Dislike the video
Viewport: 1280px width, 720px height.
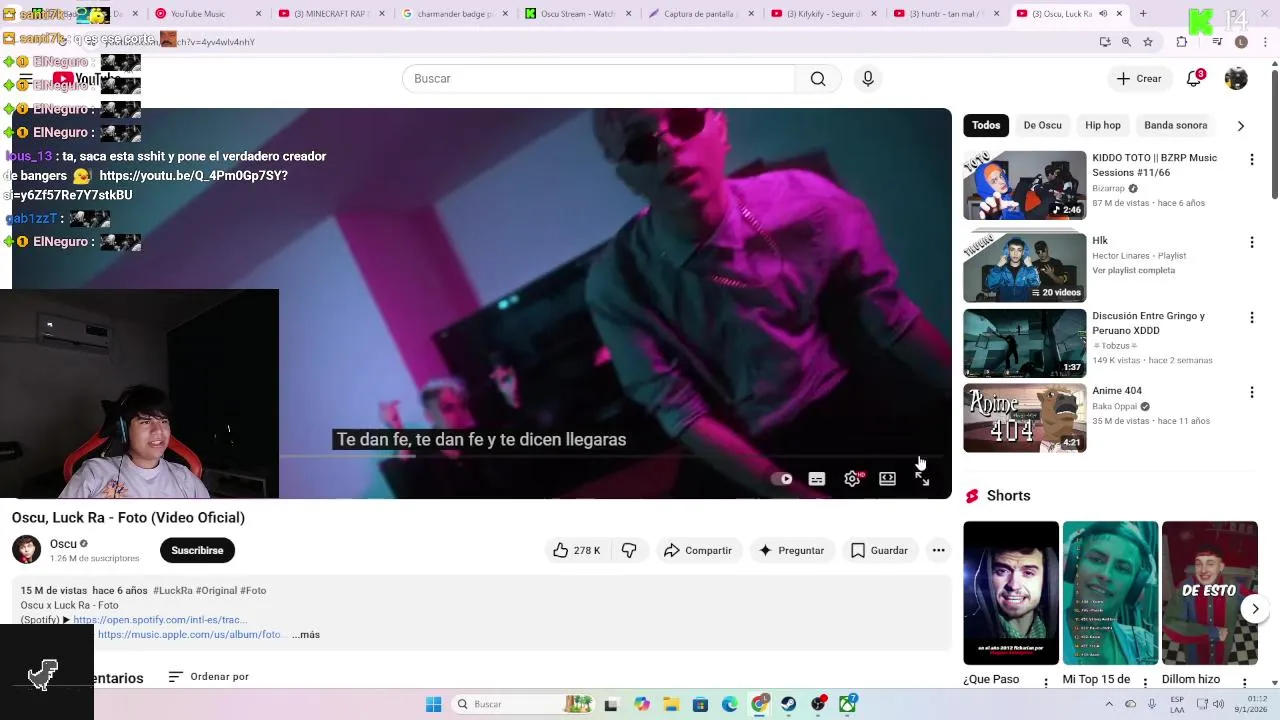click(628, 550)
